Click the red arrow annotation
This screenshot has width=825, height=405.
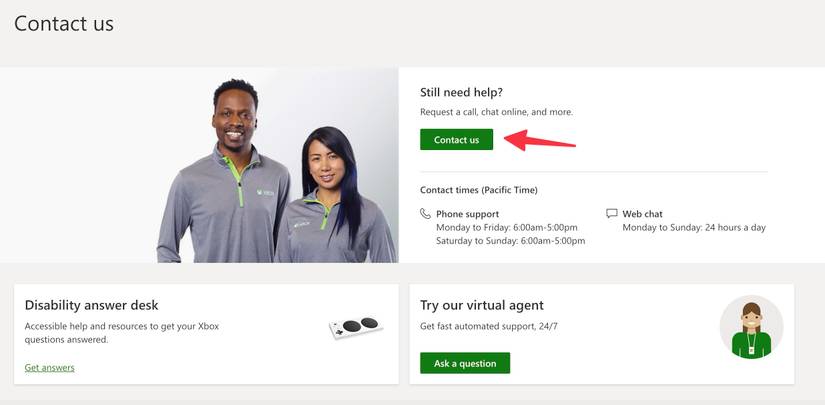[540, 141]
